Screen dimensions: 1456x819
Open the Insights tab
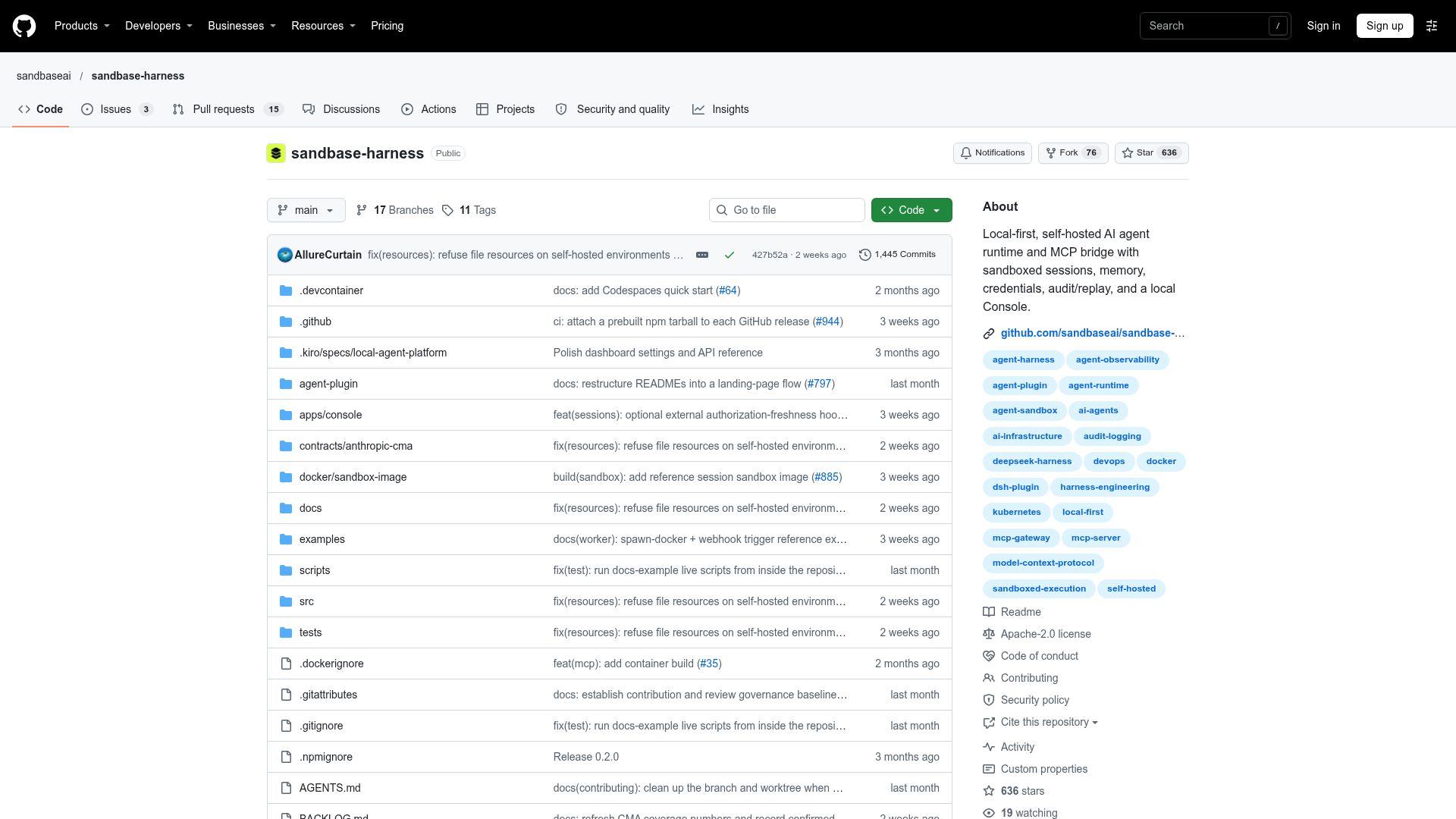[720, 109]
